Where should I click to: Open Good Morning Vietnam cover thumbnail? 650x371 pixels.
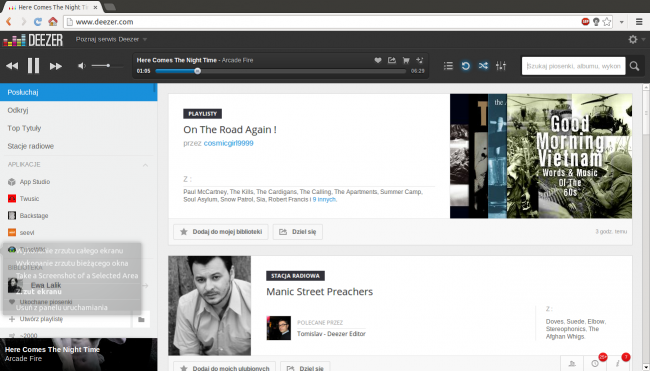coord(569,156)
